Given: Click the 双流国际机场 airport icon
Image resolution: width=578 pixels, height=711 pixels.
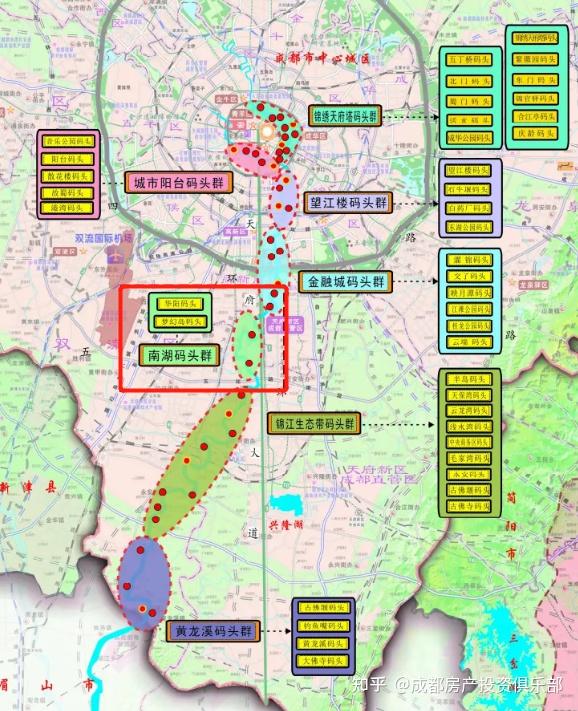Looking at the screenshot, I should pyautogui.click(x=113, y=258).
